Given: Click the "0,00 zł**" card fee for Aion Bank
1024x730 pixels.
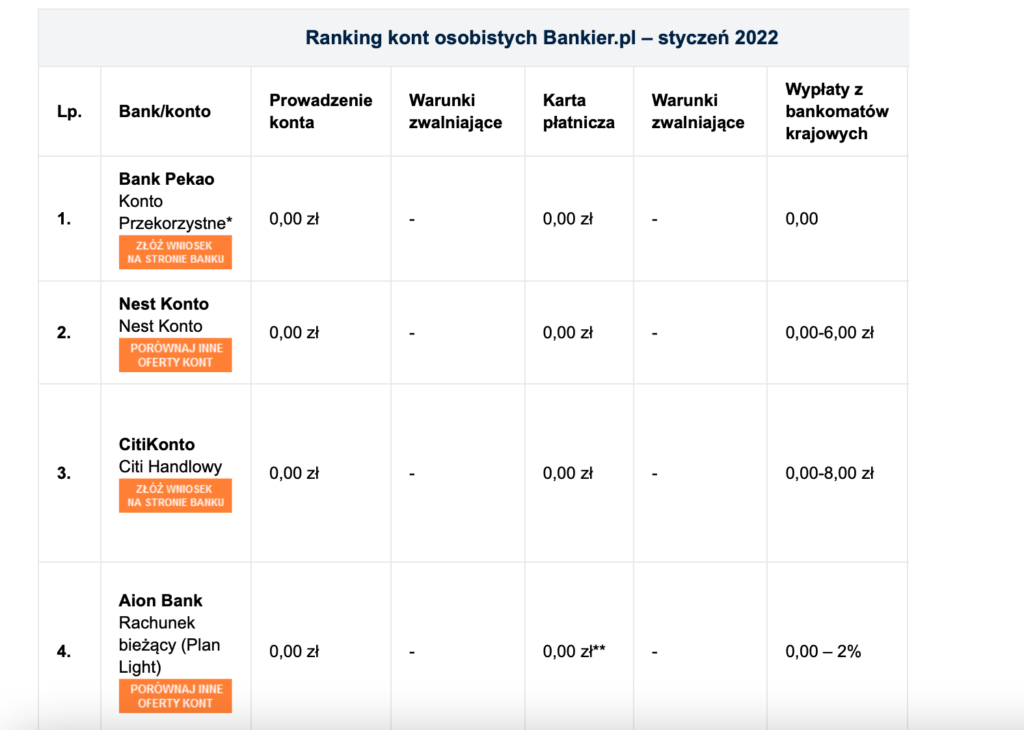Looking at the screenshot, I should click(574, 652).
